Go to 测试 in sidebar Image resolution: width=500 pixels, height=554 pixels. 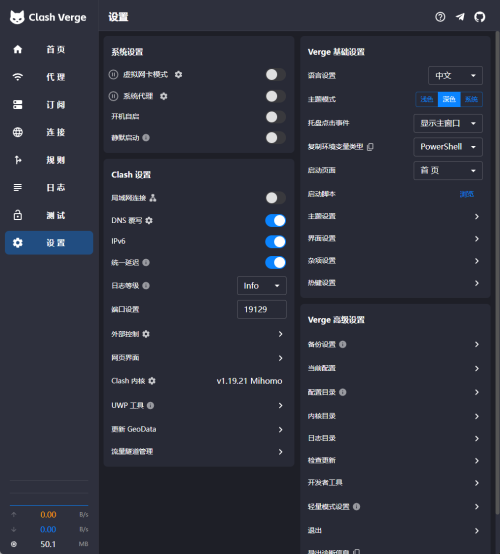49,215
